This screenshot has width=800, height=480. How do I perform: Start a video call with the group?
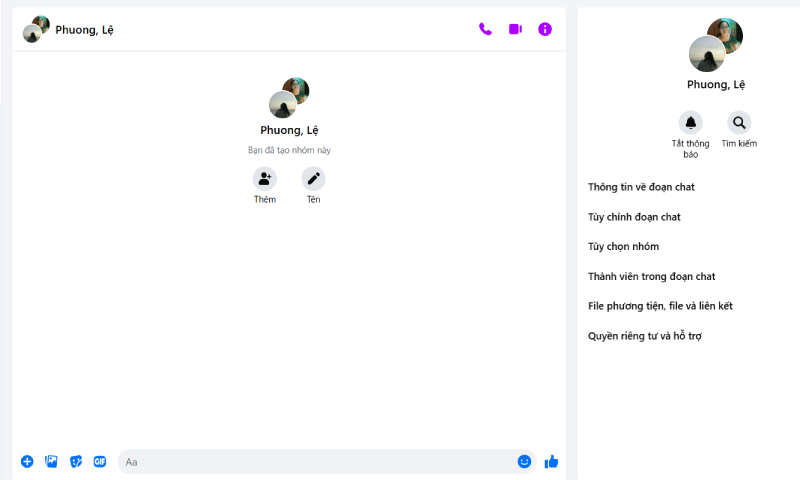[515, 29]
